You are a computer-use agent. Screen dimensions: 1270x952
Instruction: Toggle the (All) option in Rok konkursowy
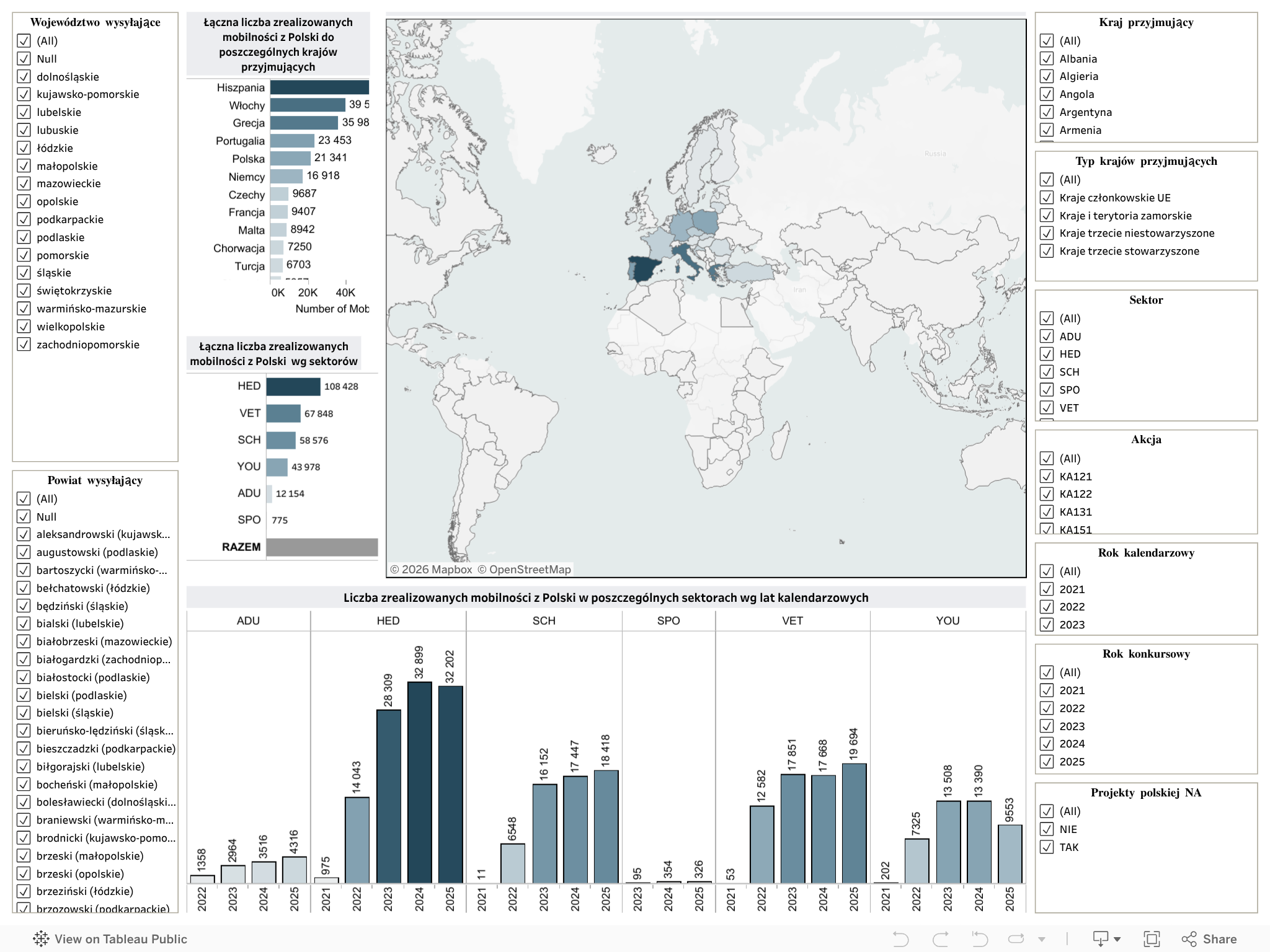[1047, 672]
